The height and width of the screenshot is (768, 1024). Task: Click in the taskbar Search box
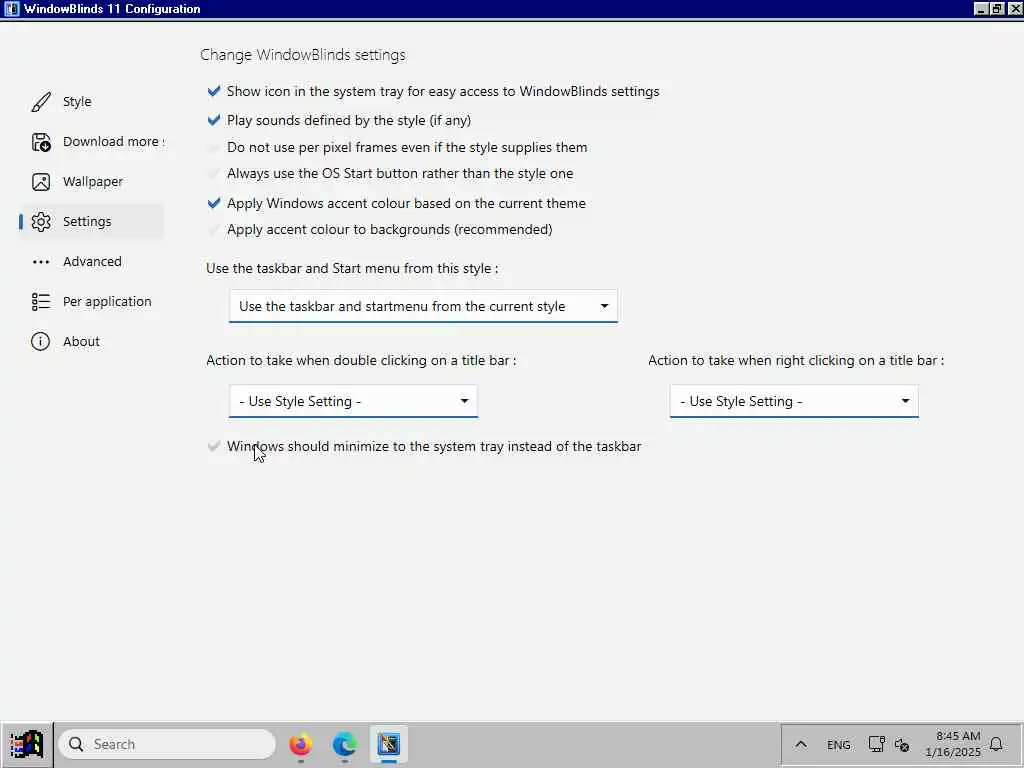(167, 744)
